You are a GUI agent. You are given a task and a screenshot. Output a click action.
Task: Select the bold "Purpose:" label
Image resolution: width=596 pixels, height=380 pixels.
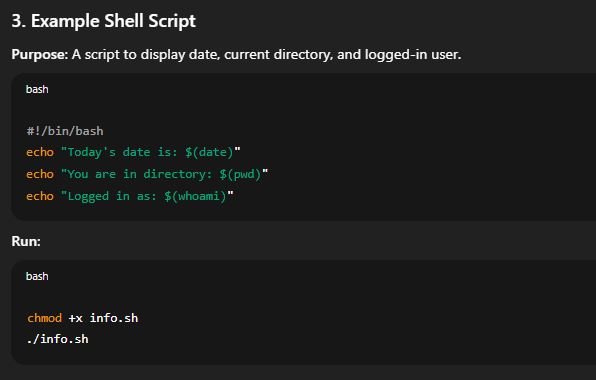(40, 54)
